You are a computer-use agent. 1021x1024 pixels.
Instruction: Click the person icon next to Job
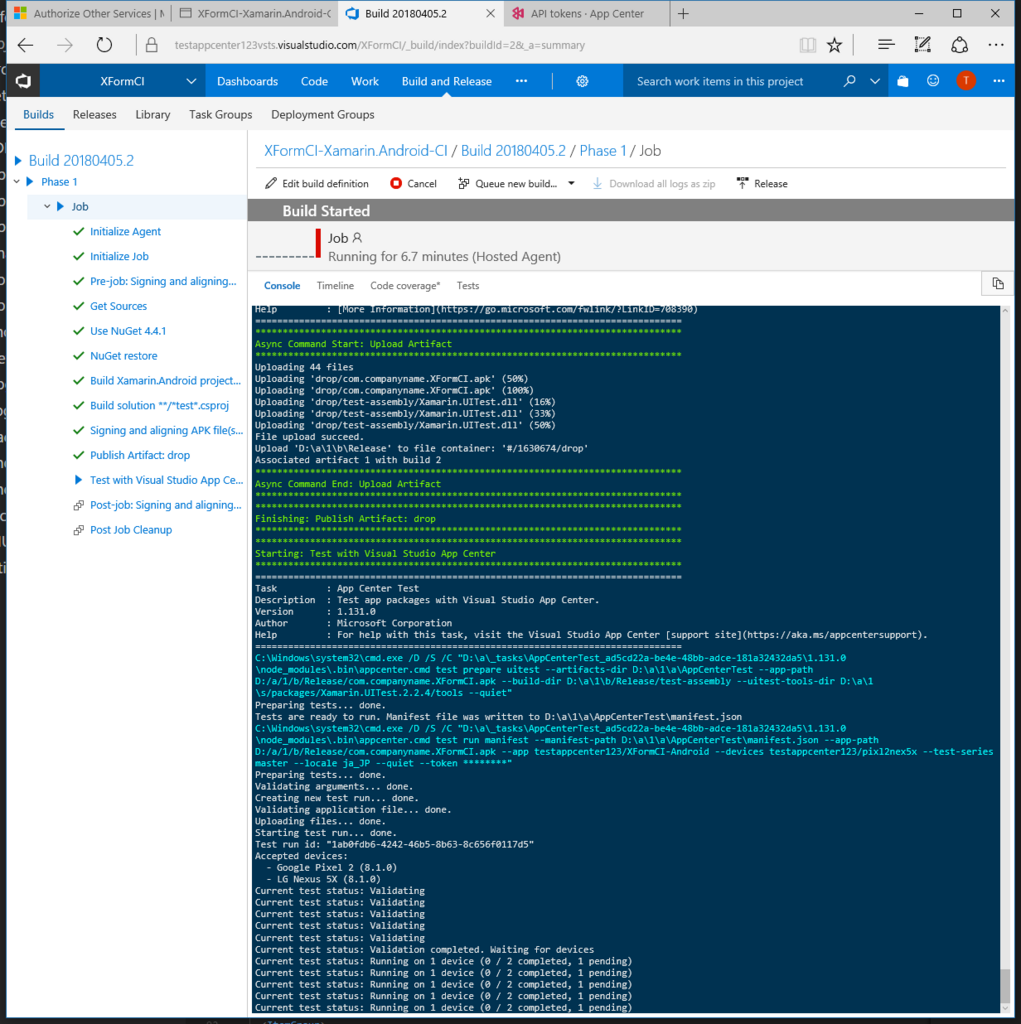tap(357, 238)
